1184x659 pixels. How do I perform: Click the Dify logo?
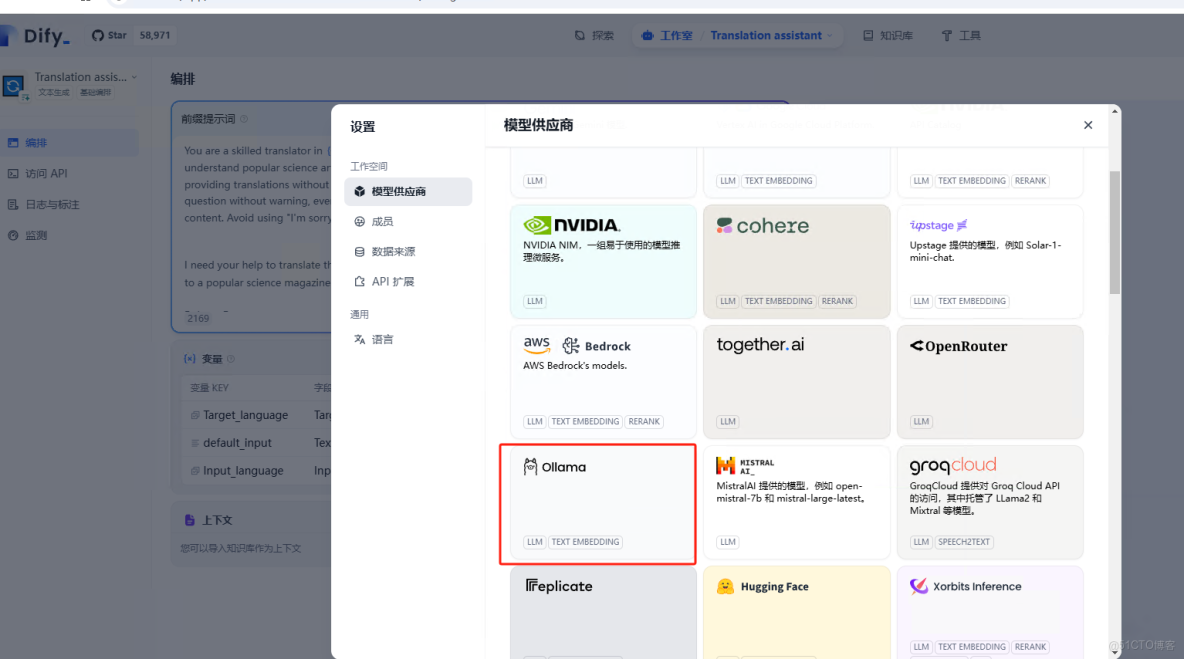pyautogui.click(x=35, y=35)
